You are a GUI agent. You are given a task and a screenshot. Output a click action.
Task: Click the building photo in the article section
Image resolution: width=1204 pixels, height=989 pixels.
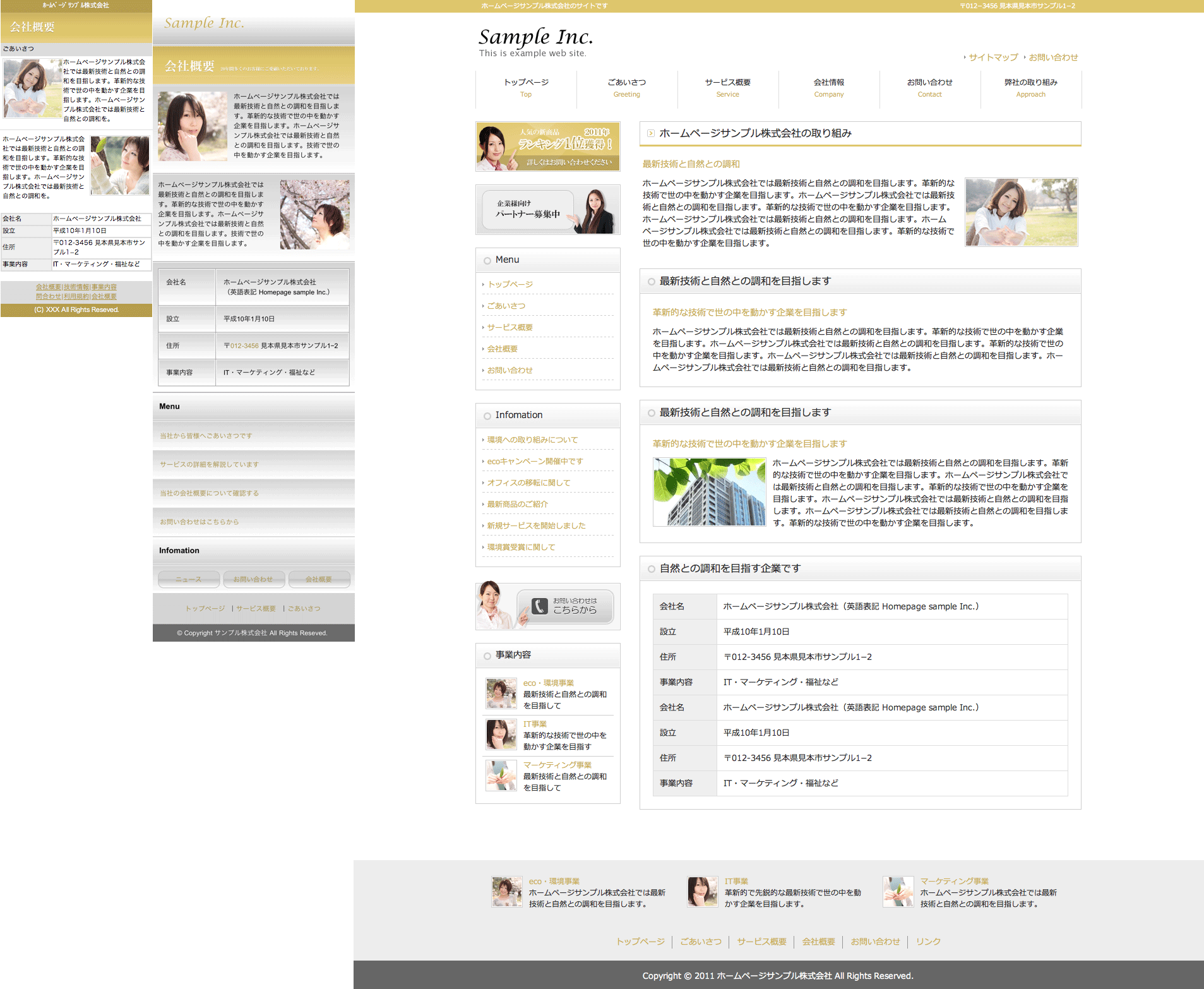click(709, 492)
